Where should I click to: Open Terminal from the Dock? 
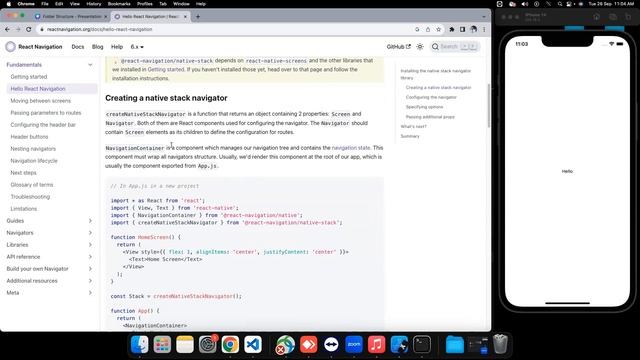point(422,344)
